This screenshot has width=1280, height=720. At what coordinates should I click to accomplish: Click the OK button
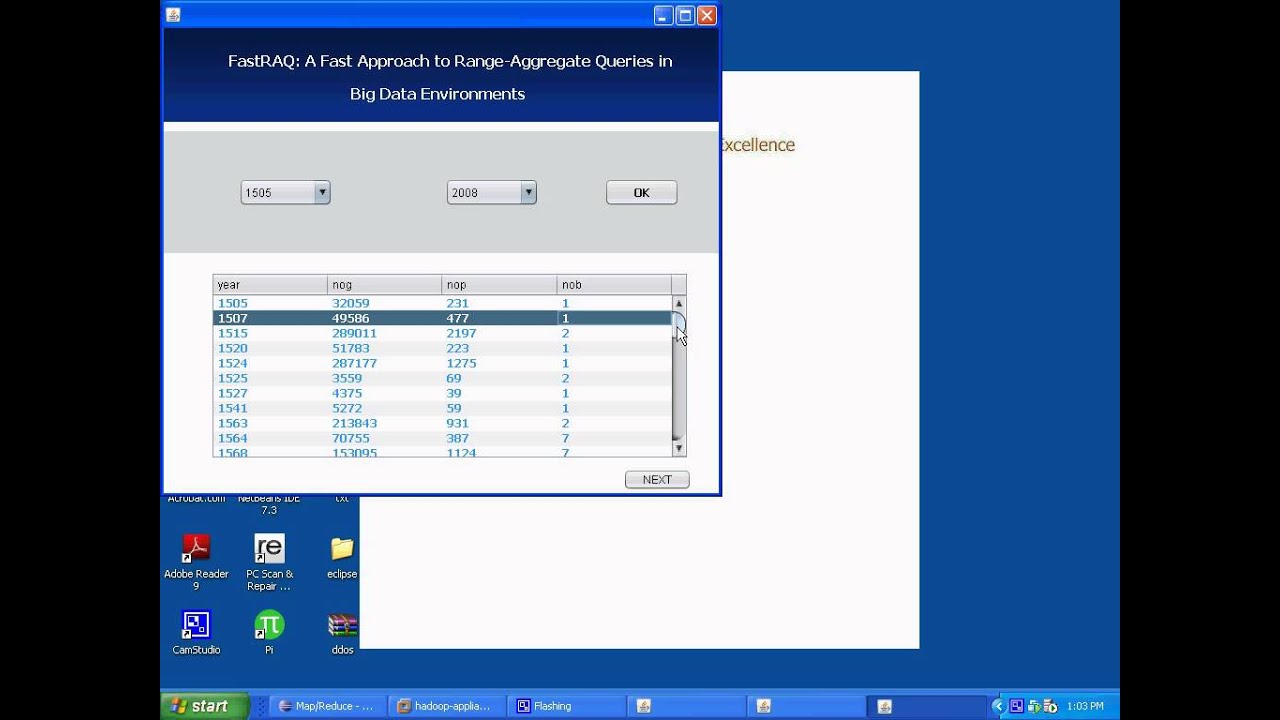point(641,192)
